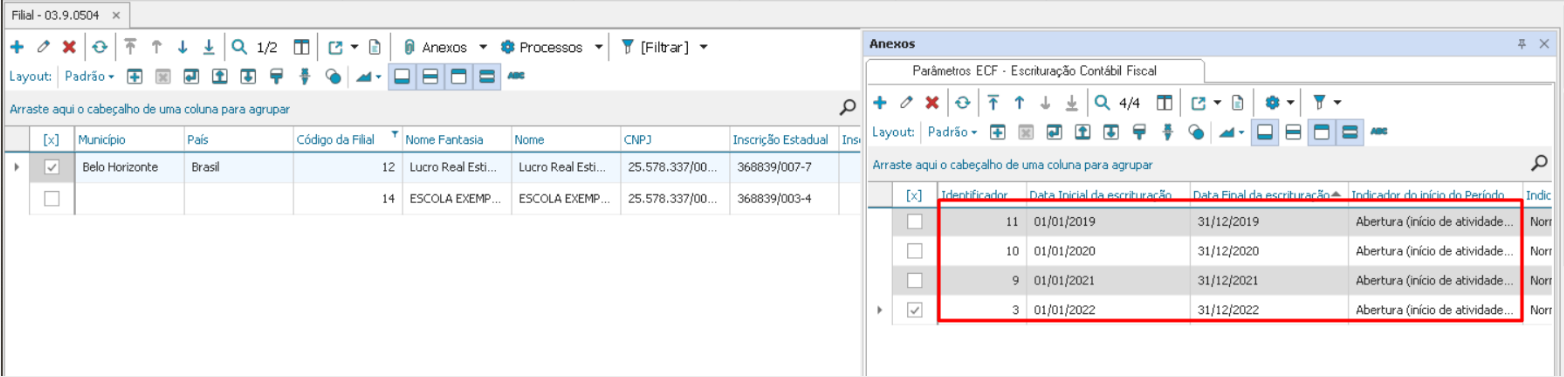Click Inscrição Estadual column header

[x=782, y=140]
